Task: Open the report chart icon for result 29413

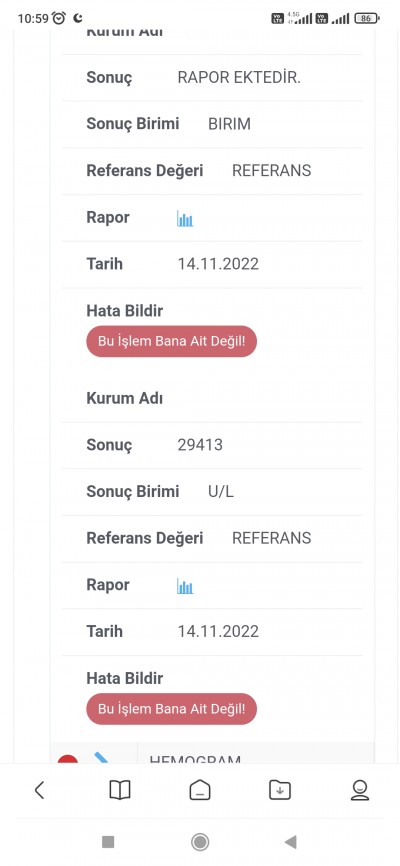Action: coord(185,586)
